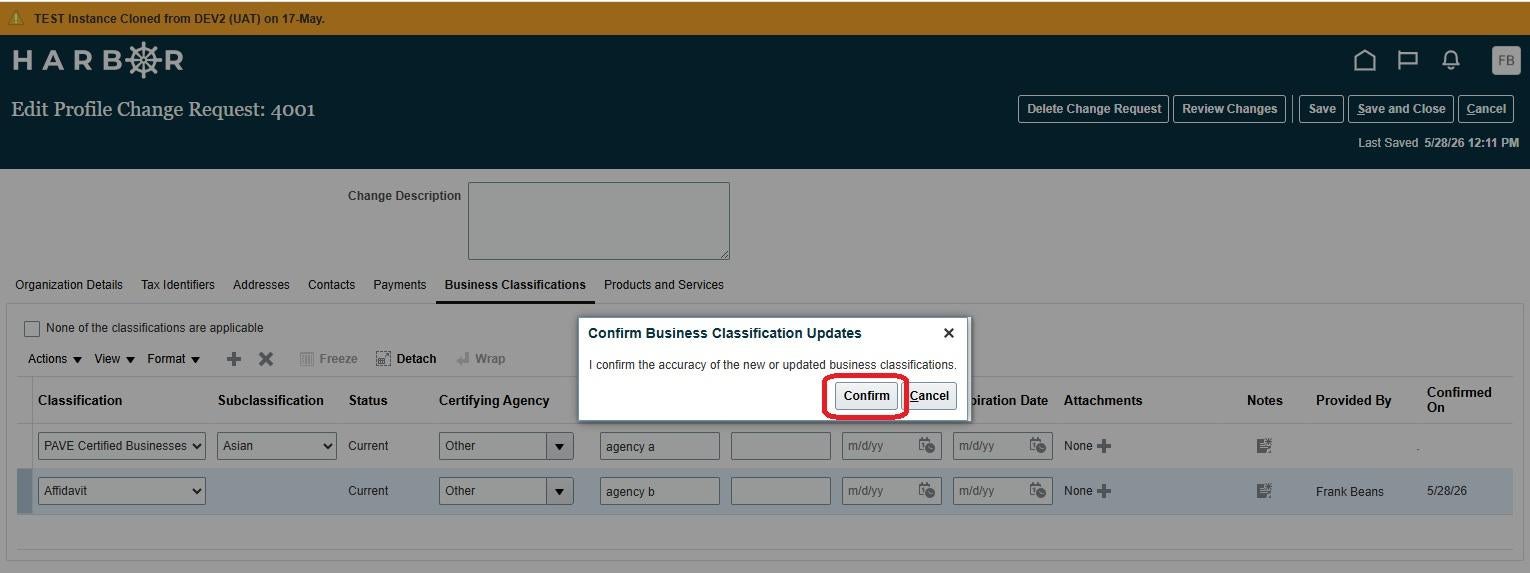
Task: Click Save and Close button
Action: pos(1401,109)
